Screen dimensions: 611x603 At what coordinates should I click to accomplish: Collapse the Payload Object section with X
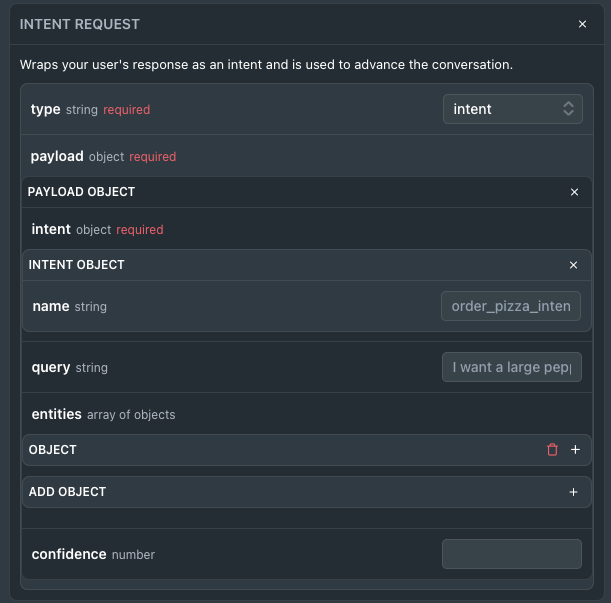coord(574,192)
